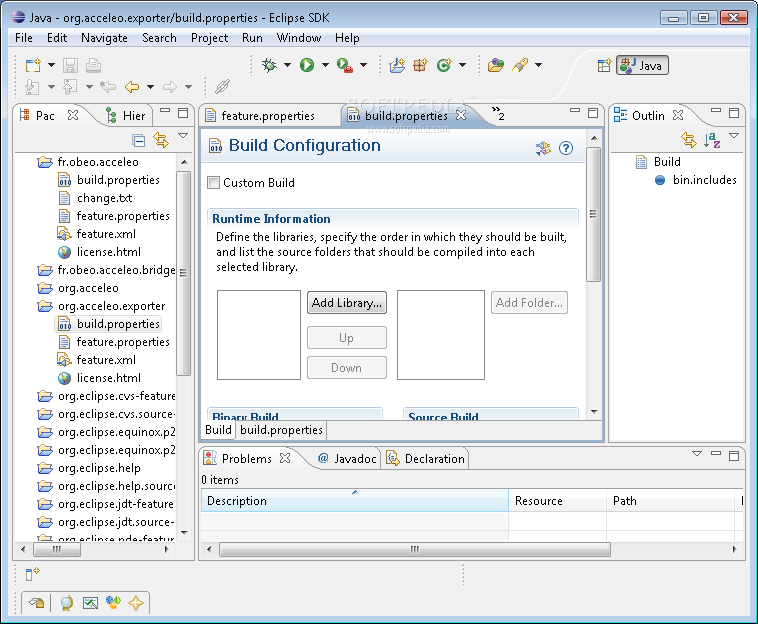Collapse All in Package Explorer
758x624 pixels.
(x=139, y=140)
